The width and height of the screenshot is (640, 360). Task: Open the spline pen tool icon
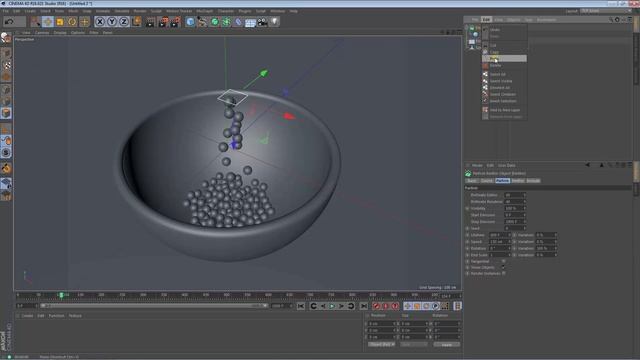click(x=202, y=21)
